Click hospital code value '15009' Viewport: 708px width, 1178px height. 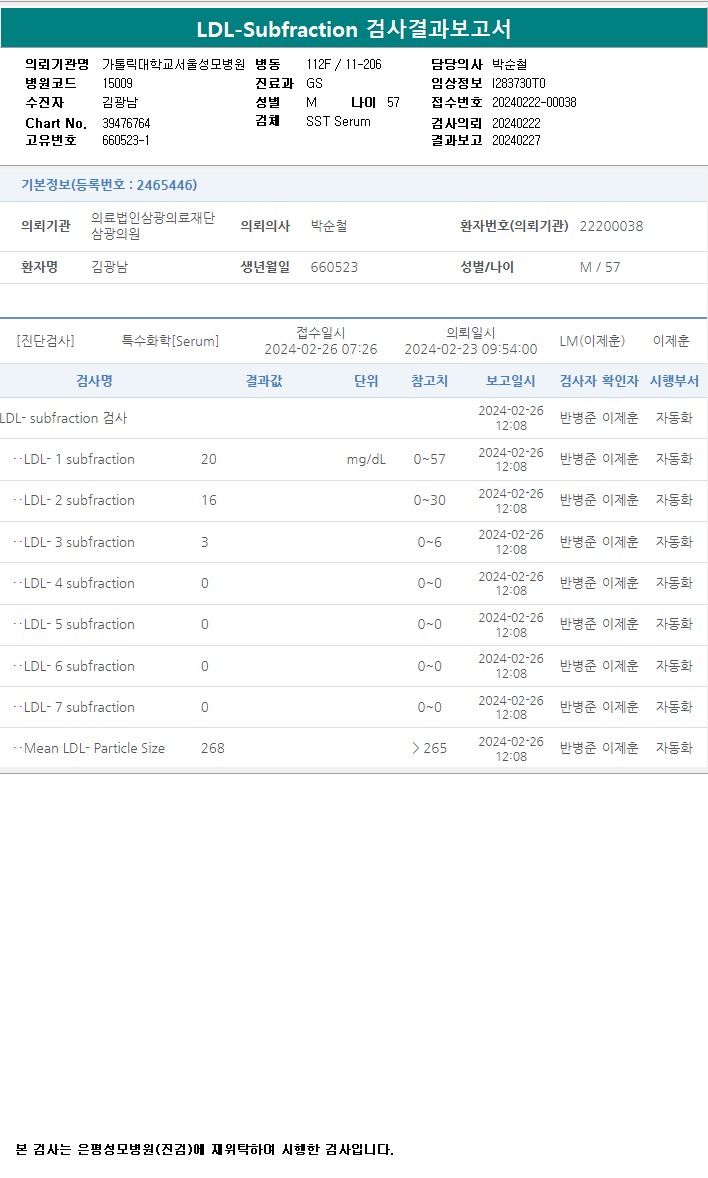pos(117,83)
